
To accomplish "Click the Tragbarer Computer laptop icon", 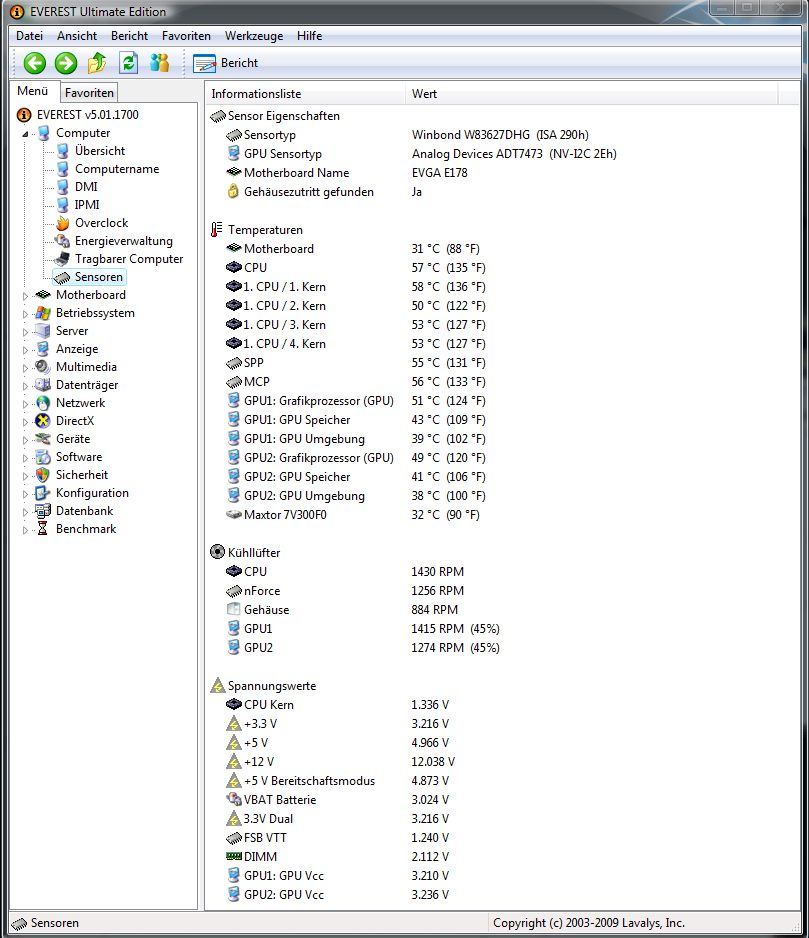I will click(62, 259).
